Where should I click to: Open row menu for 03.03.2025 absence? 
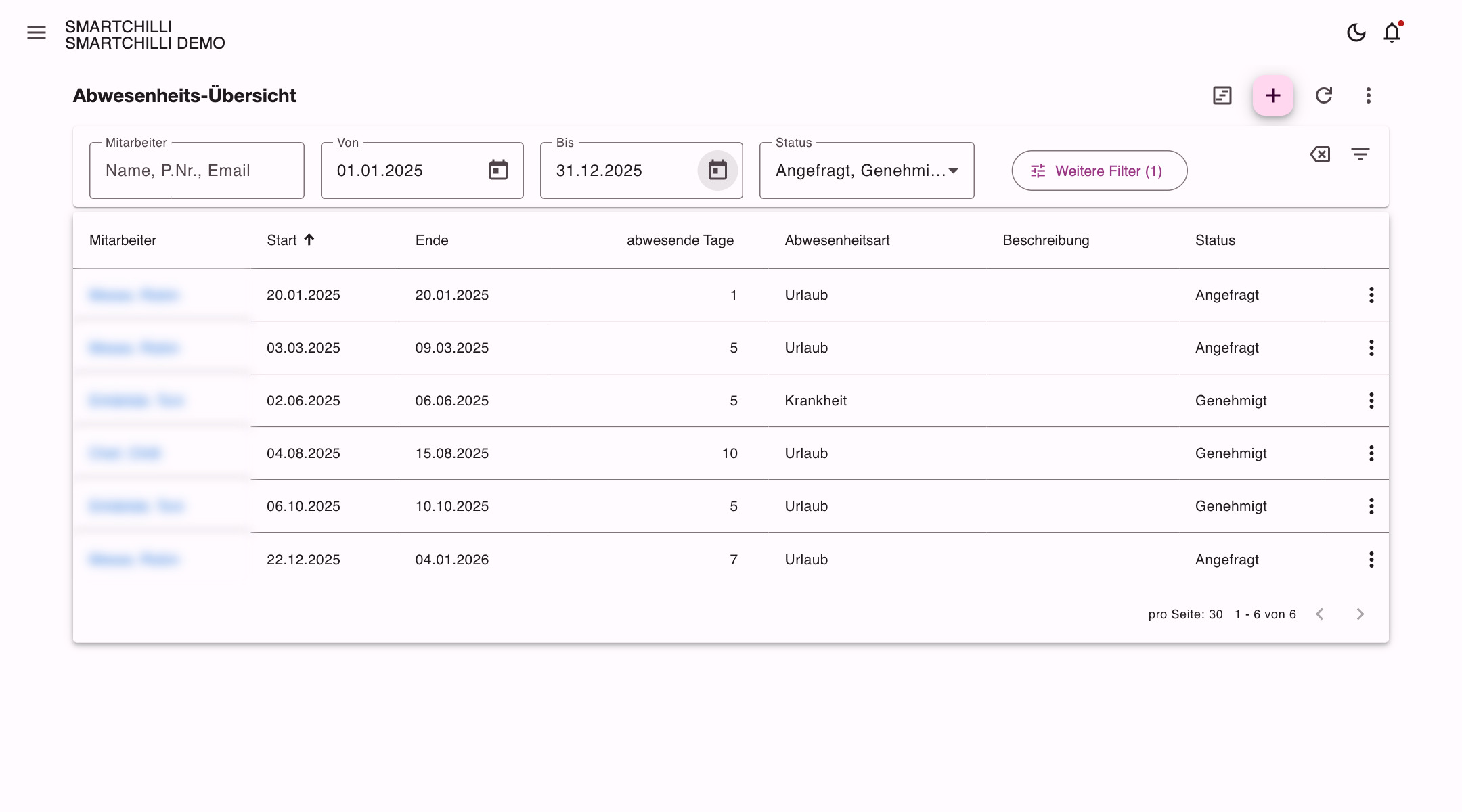click(1371, 348)
